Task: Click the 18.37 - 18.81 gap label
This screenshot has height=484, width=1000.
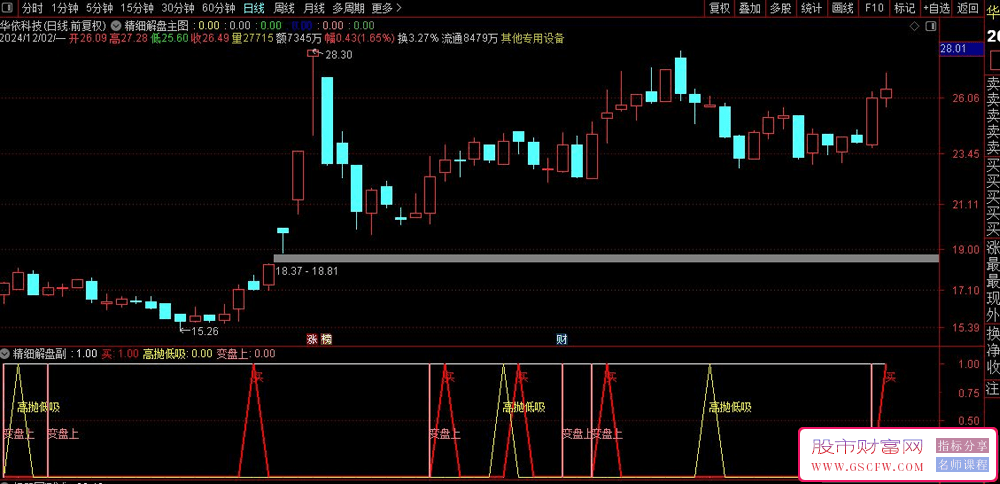Action: pos(307,270)
